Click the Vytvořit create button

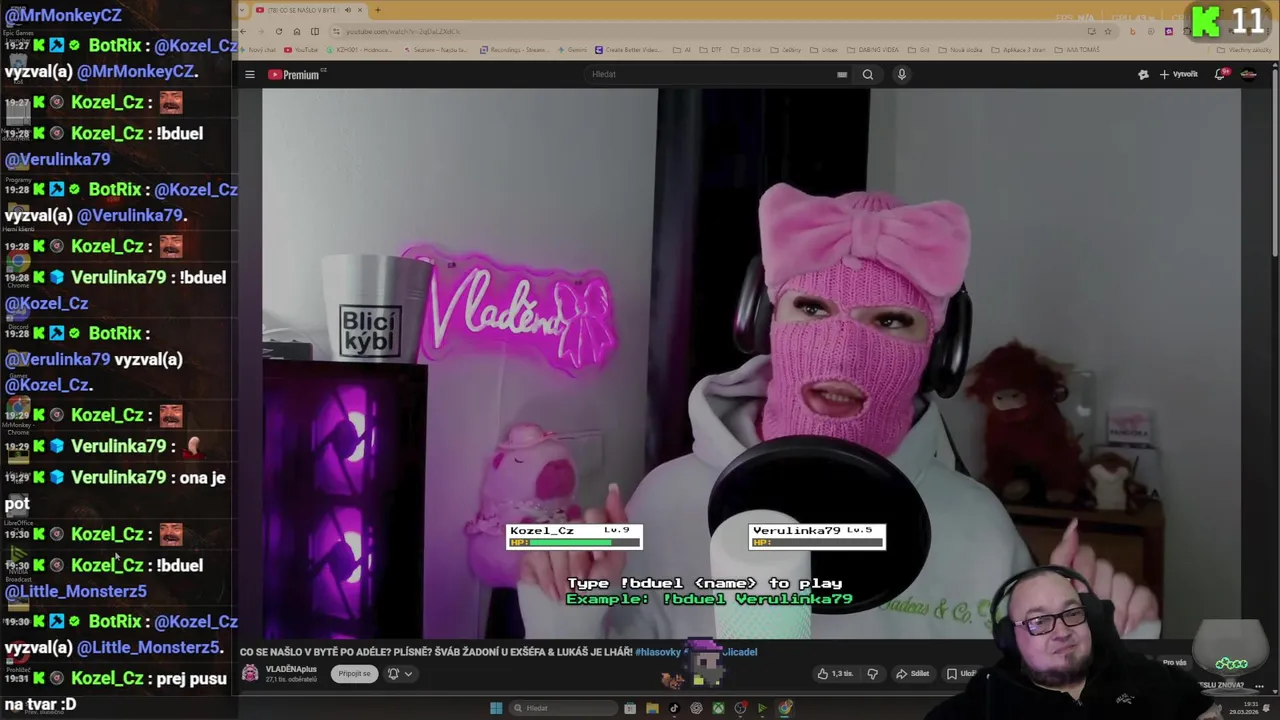tap(1179, 74)
